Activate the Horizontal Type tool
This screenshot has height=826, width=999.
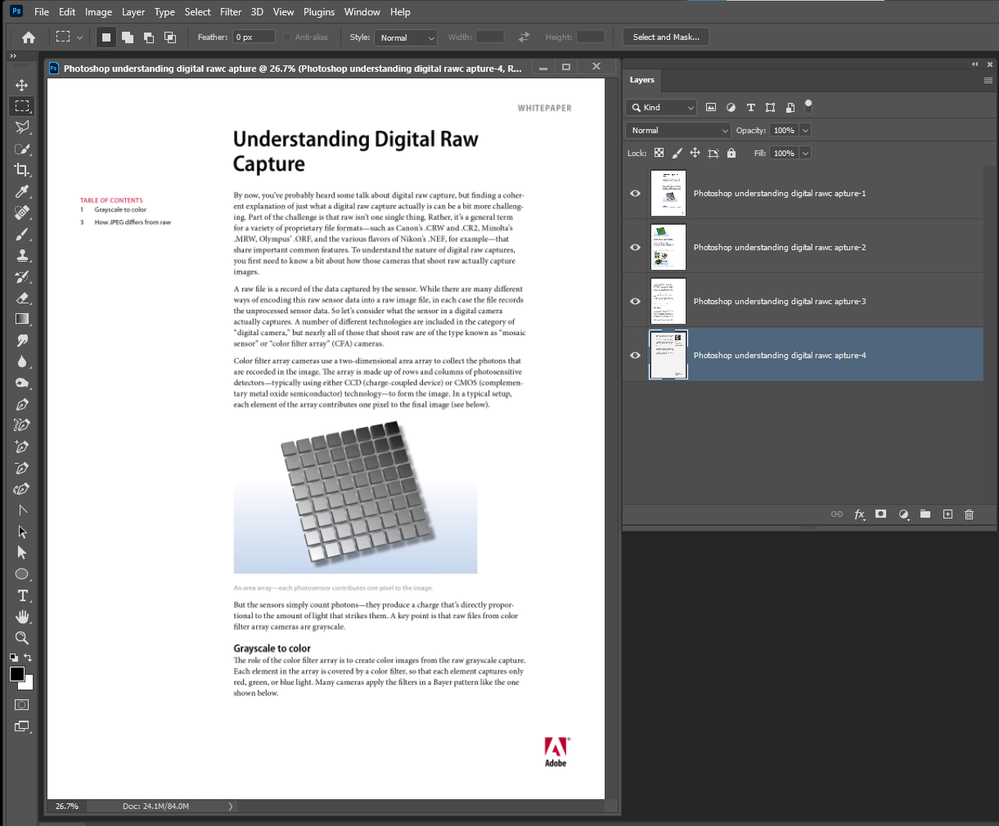[x=22, y=596]
